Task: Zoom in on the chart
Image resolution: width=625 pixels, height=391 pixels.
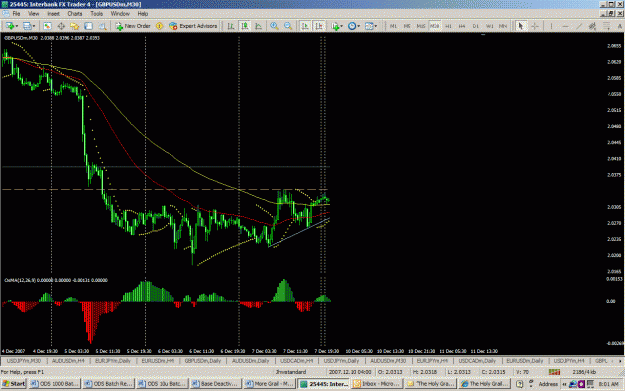Action: tap(274, 26)
